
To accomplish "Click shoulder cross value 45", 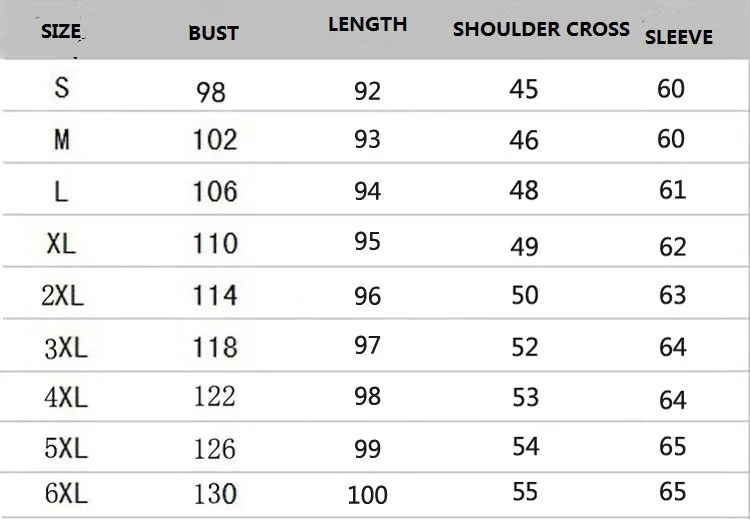I will tap(524, 89).
